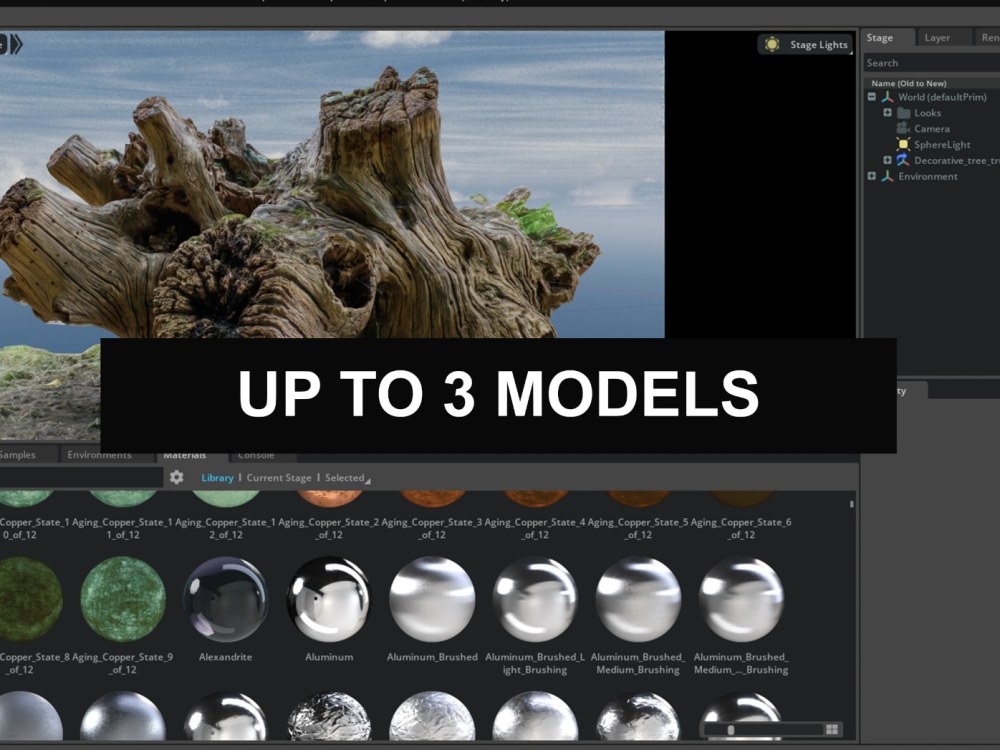Click the sun icon on Stage Lights
The height and width of the screenshot is (750, 1000).
coord(772,44)
